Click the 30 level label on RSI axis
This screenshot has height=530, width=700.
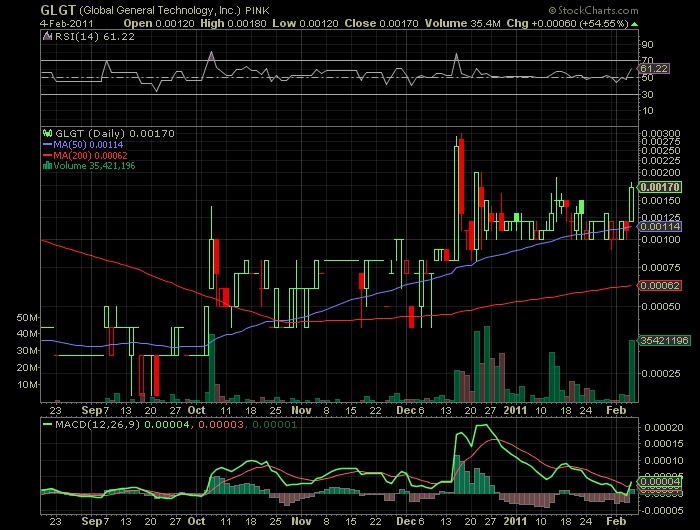pyautogui.click(x=647, y=94)
